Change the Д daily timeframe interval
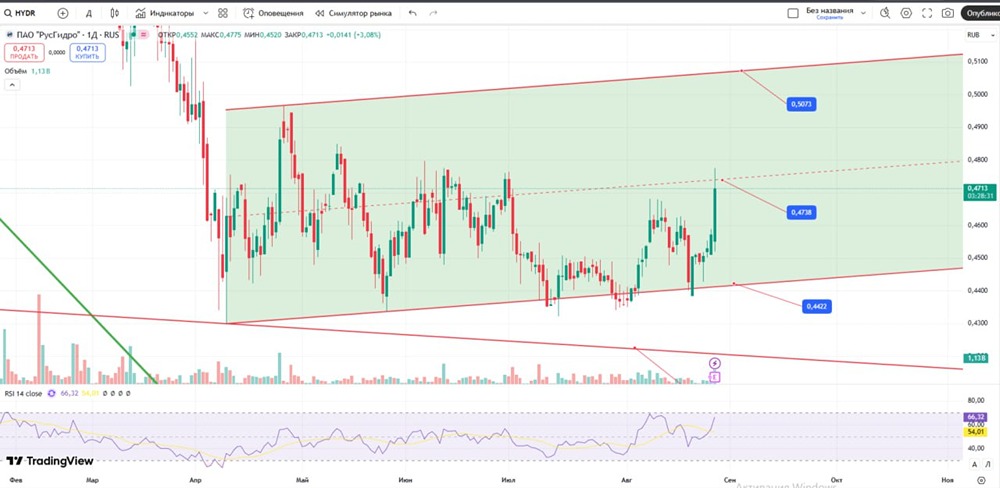The width and height of the screenshot is (1000, 488). (x=89, y=13)
